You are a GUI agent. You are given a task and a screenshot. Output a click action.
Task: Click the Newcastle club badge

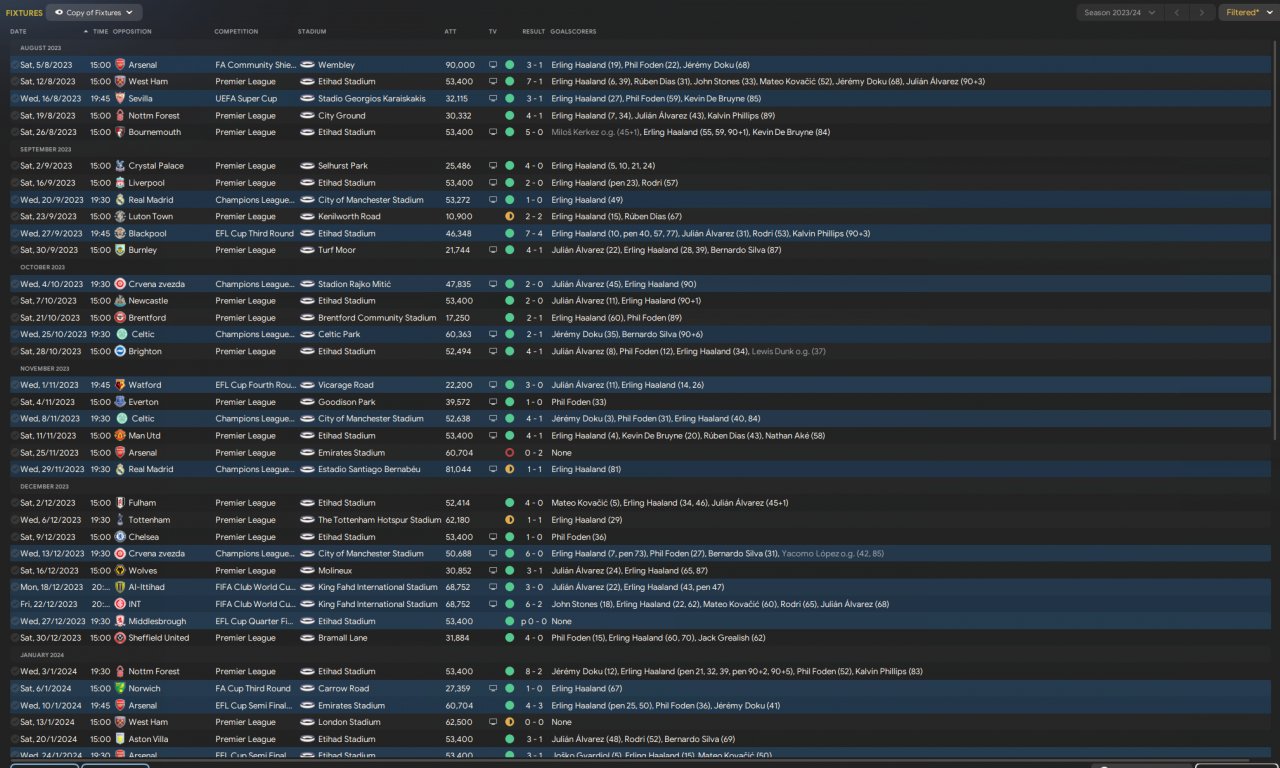click(120, 301)
